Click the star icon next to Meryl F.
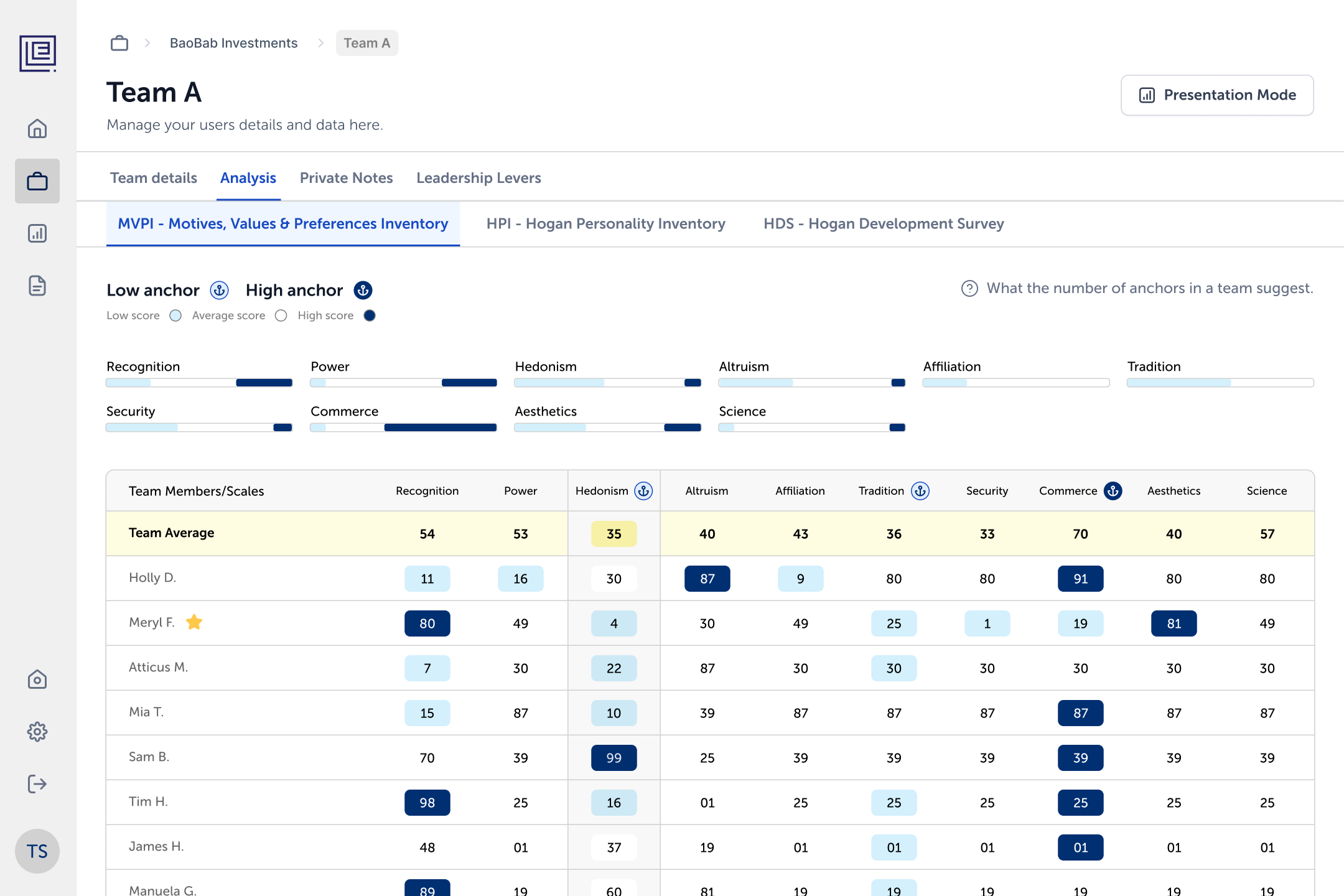Image resolution: width=1344 pixels, height=896 pixels. pos(194,622)
